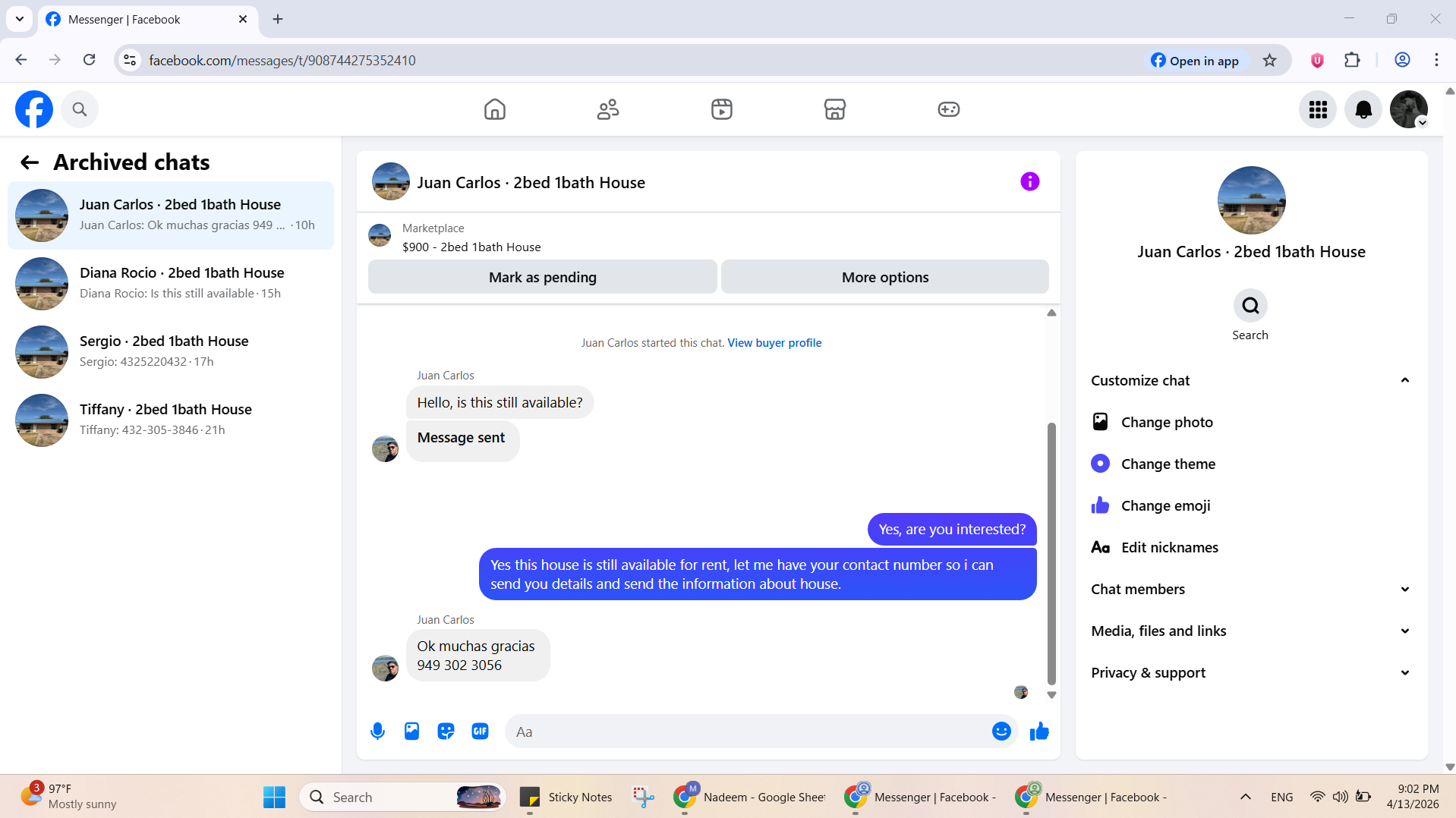Open Sticky Notes from taskbar
The height and width of the screenshot is (818, 1456).
566,797
